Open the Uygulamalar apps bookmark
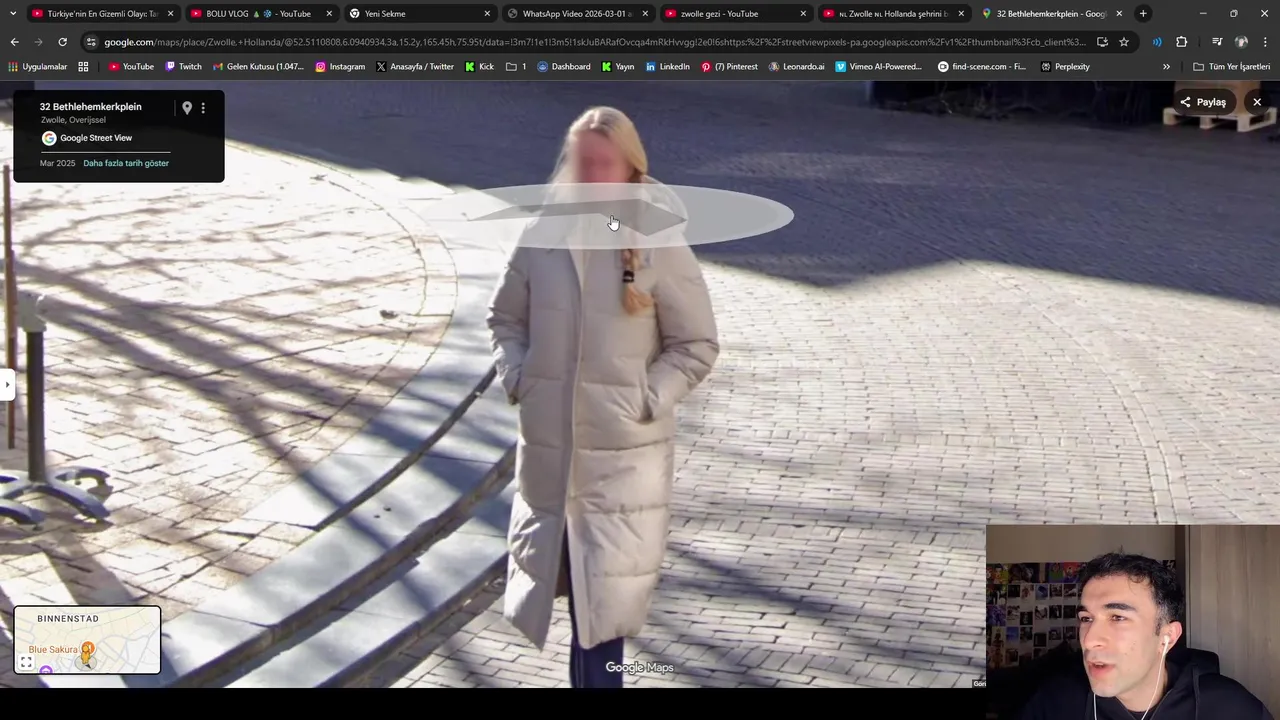 coord(37,66)
